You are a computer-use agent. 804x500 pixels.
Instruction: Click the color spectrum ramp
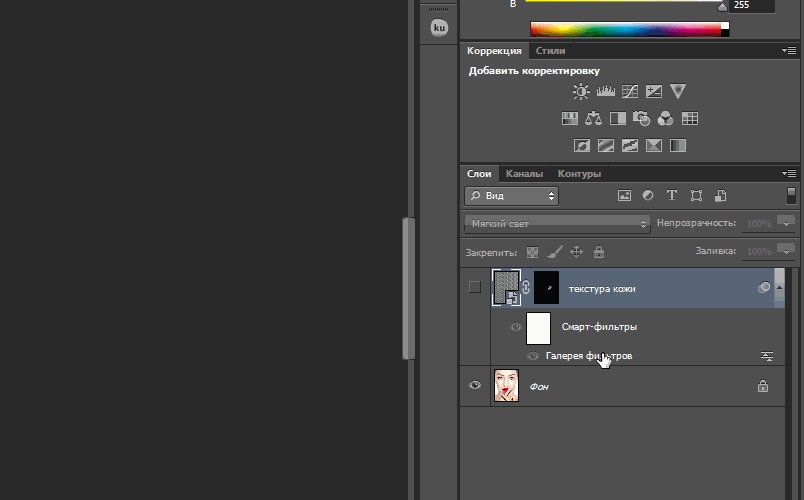pyautogui.click(x=625, y=29)
